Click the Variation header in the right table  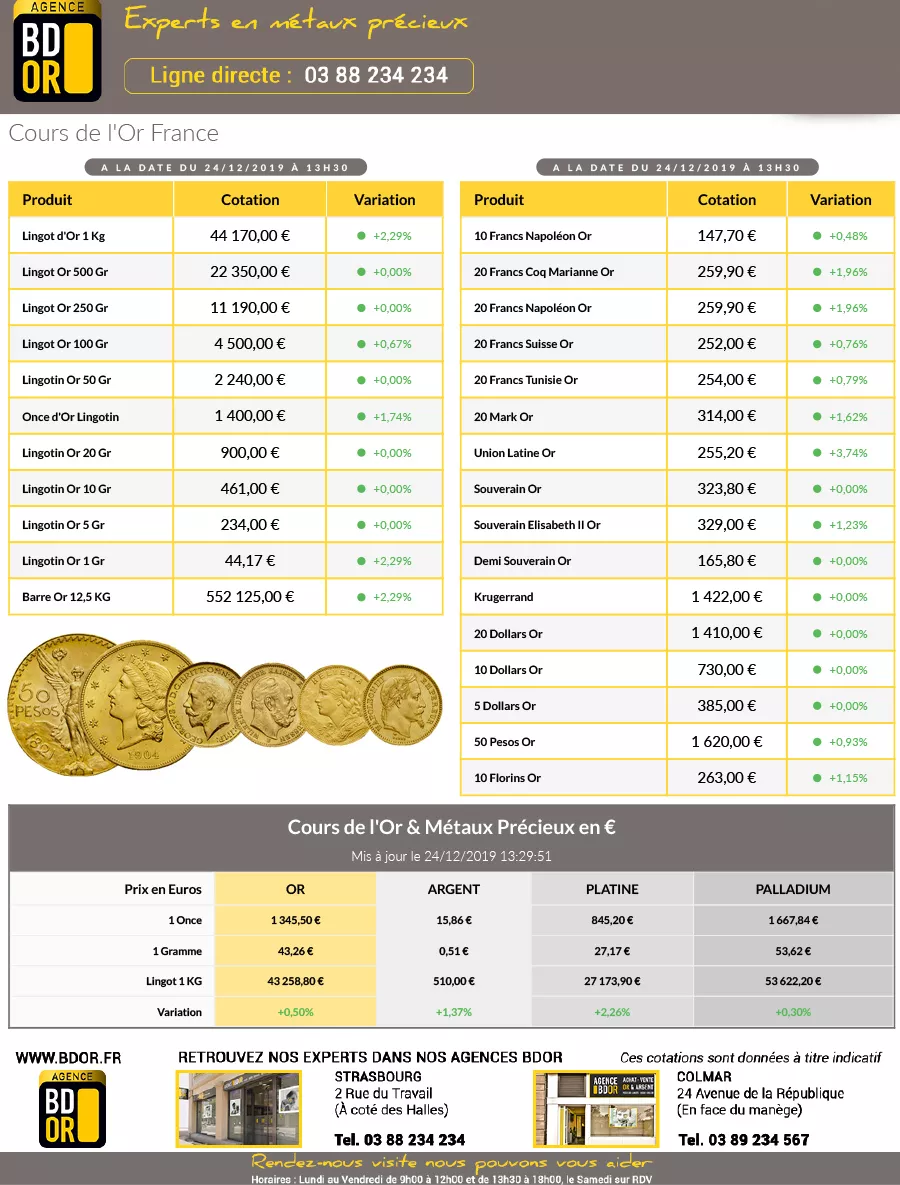coord(840,200)
